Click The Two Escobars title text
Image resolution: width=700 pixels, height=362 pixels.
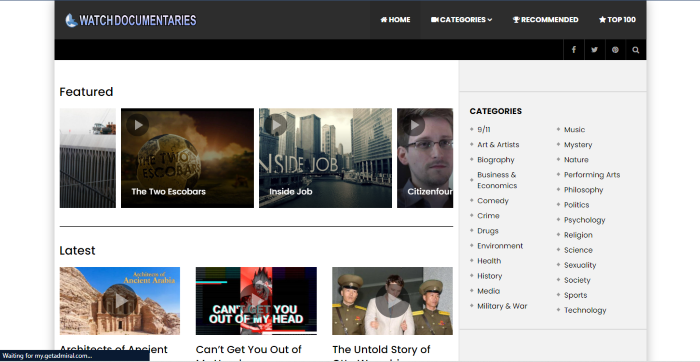(168, 191)
